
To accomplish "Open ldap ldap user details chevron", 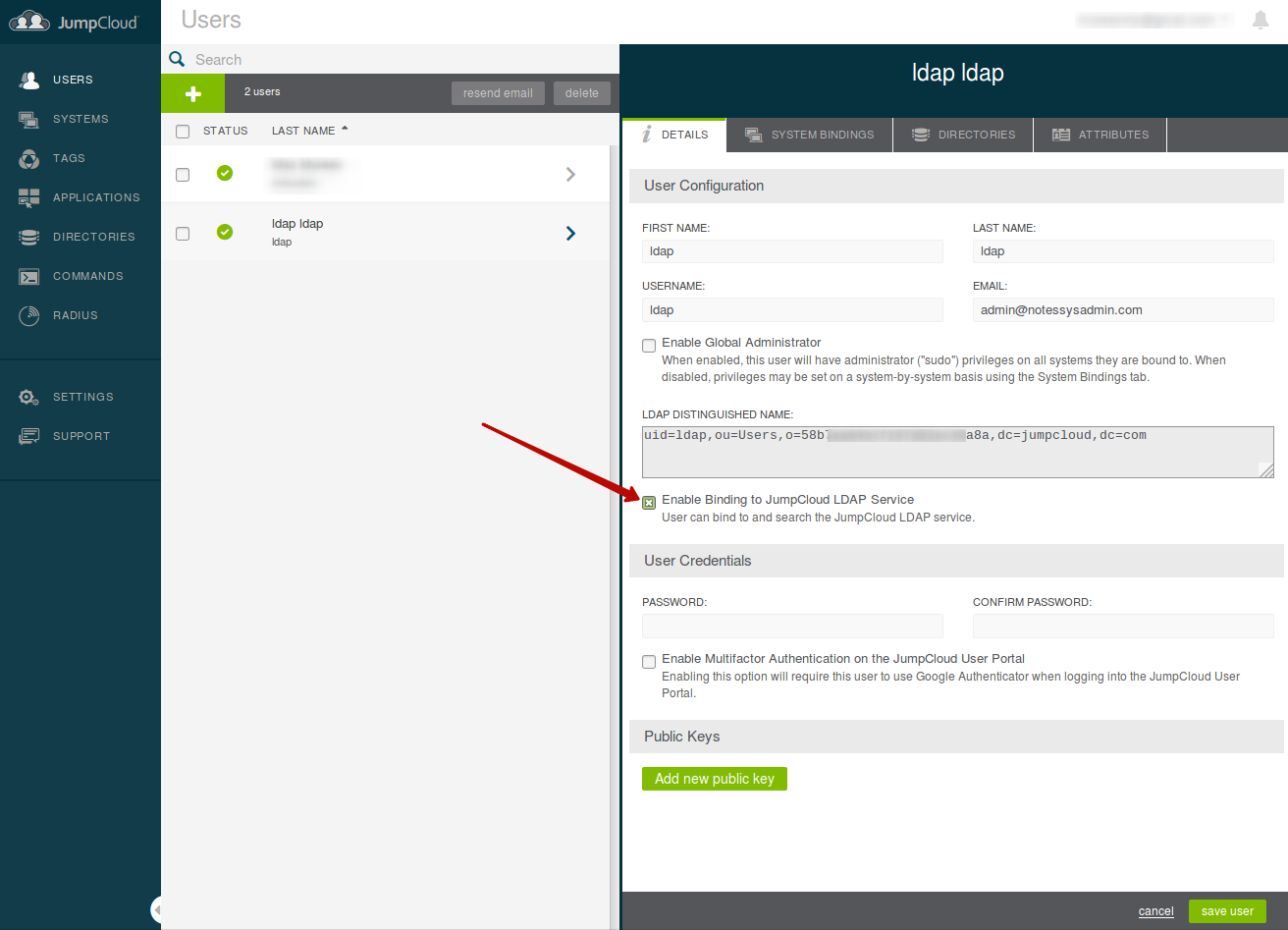I will click(571, 233).
